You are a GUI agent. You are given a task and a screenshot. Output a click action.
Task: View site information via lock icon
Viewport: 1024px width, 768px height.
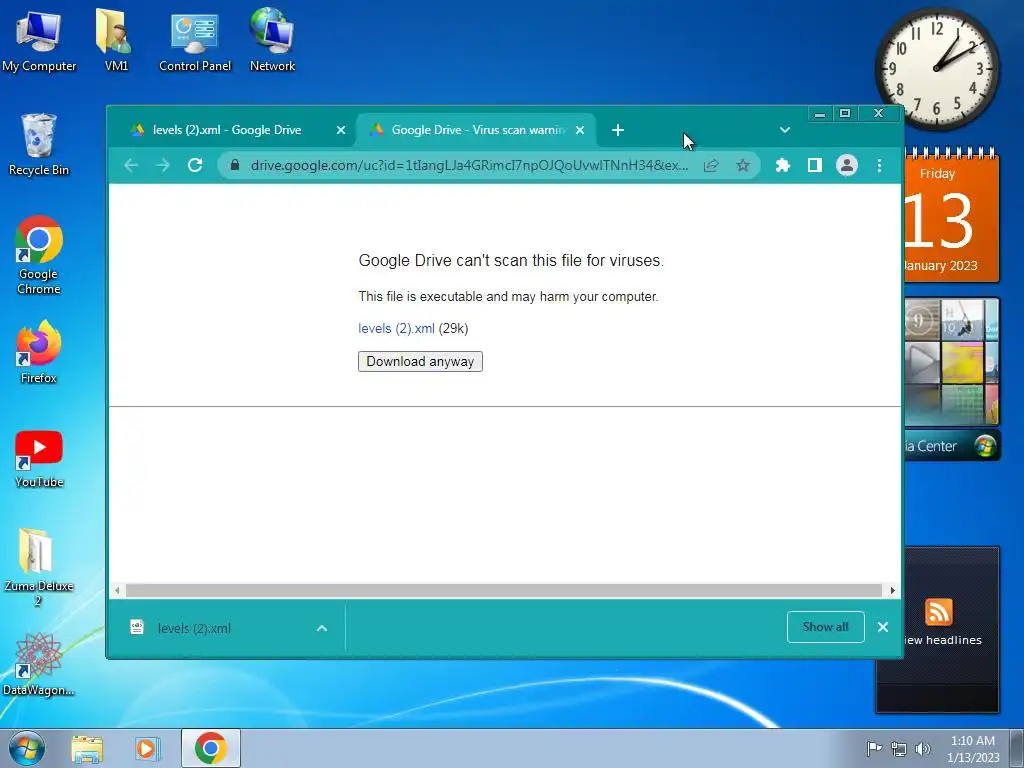tap(235, 165)
